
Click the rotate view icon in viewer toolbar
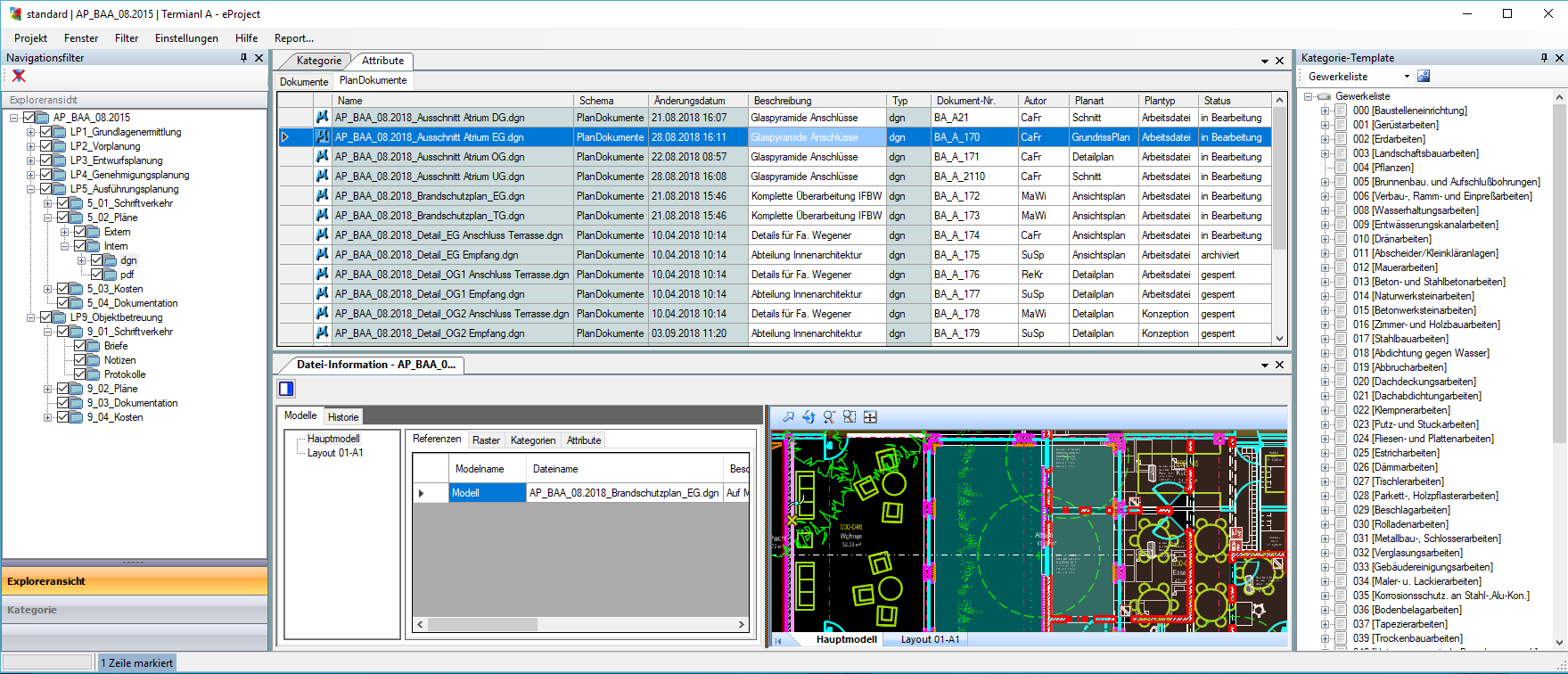tap(809, 416)
